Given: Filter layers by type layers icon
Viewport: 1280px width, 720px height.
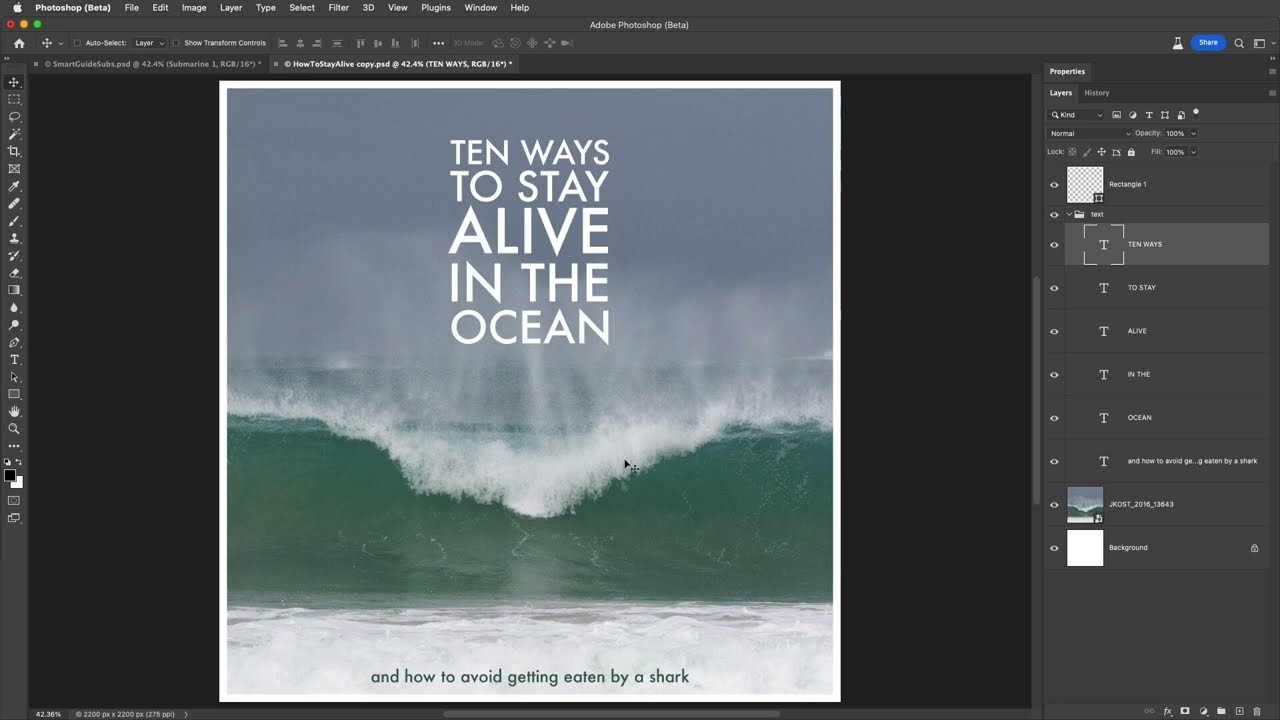Looking at the screenshot, I should (x=1149, y=115).
